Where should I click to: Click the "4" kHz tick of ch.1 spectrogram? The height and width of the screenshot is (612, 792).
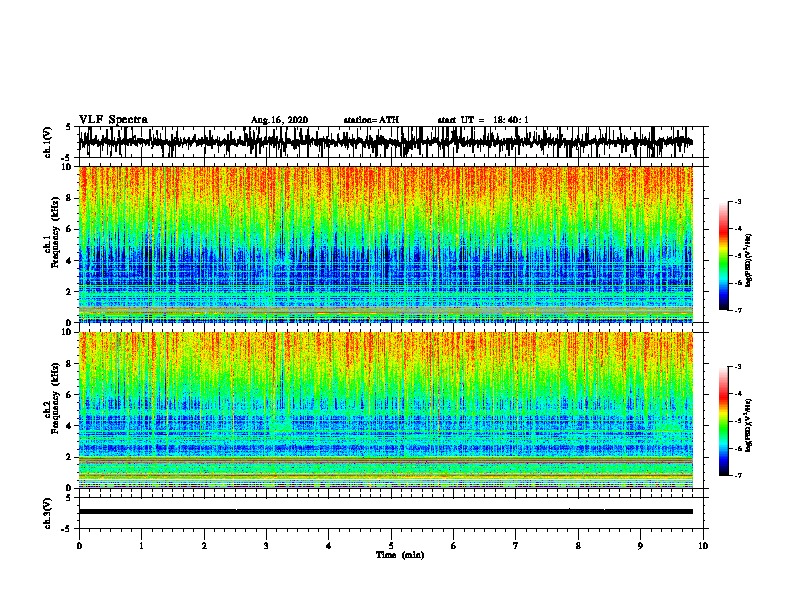69,261
